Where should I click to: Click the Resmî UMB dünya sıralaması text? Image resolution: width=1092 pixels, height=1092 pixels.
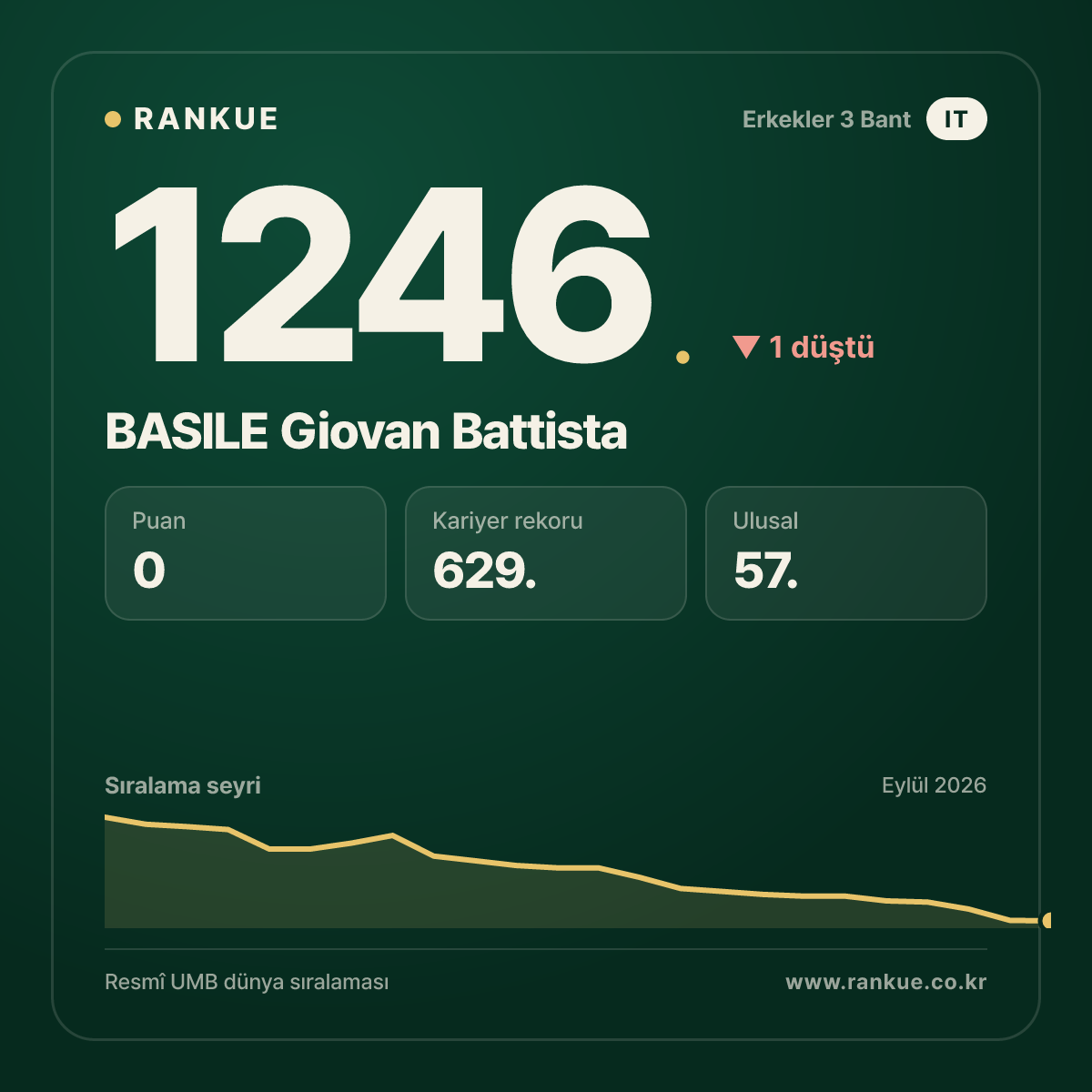pyautogui.click(x=247, y=983)
